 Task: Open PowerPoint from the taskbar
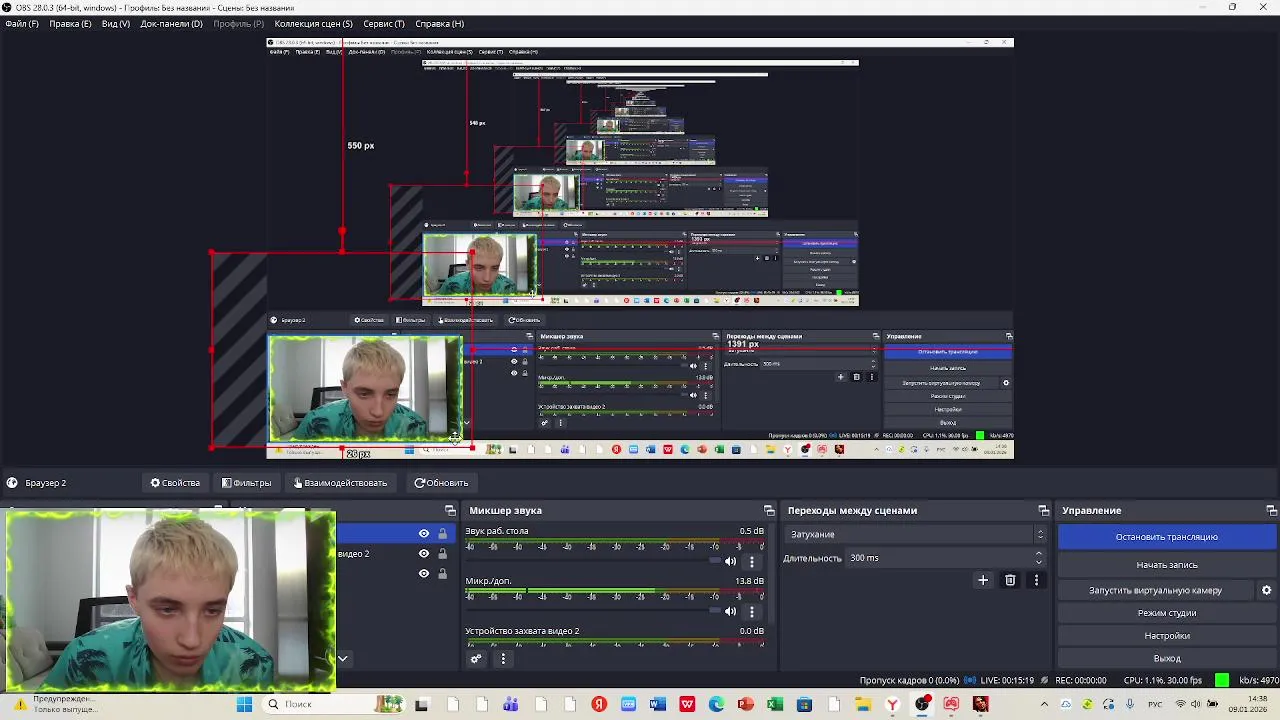[x=745, y=704]
